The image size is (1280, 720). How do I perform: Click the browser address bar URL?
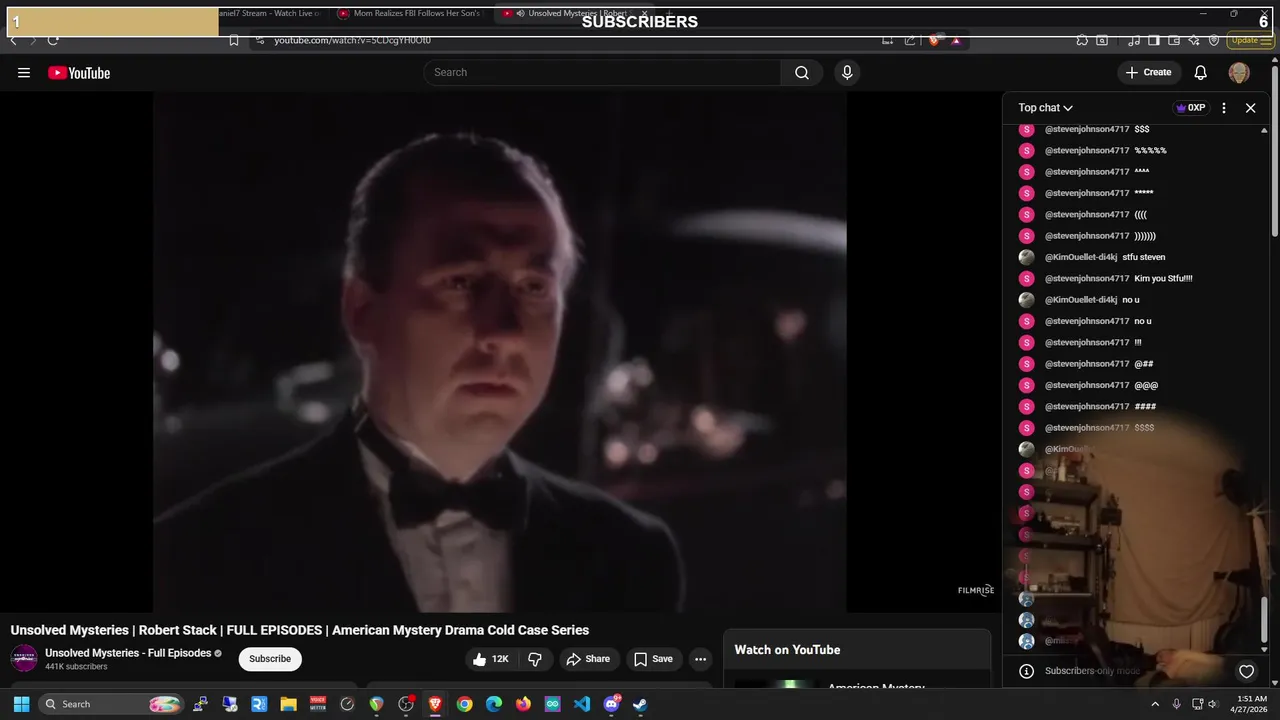point(352,40)
